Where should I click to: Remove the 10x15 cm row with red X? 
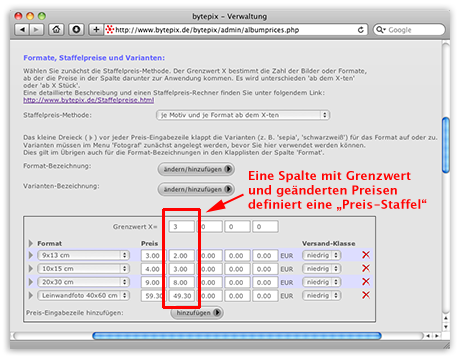(366, 268)
